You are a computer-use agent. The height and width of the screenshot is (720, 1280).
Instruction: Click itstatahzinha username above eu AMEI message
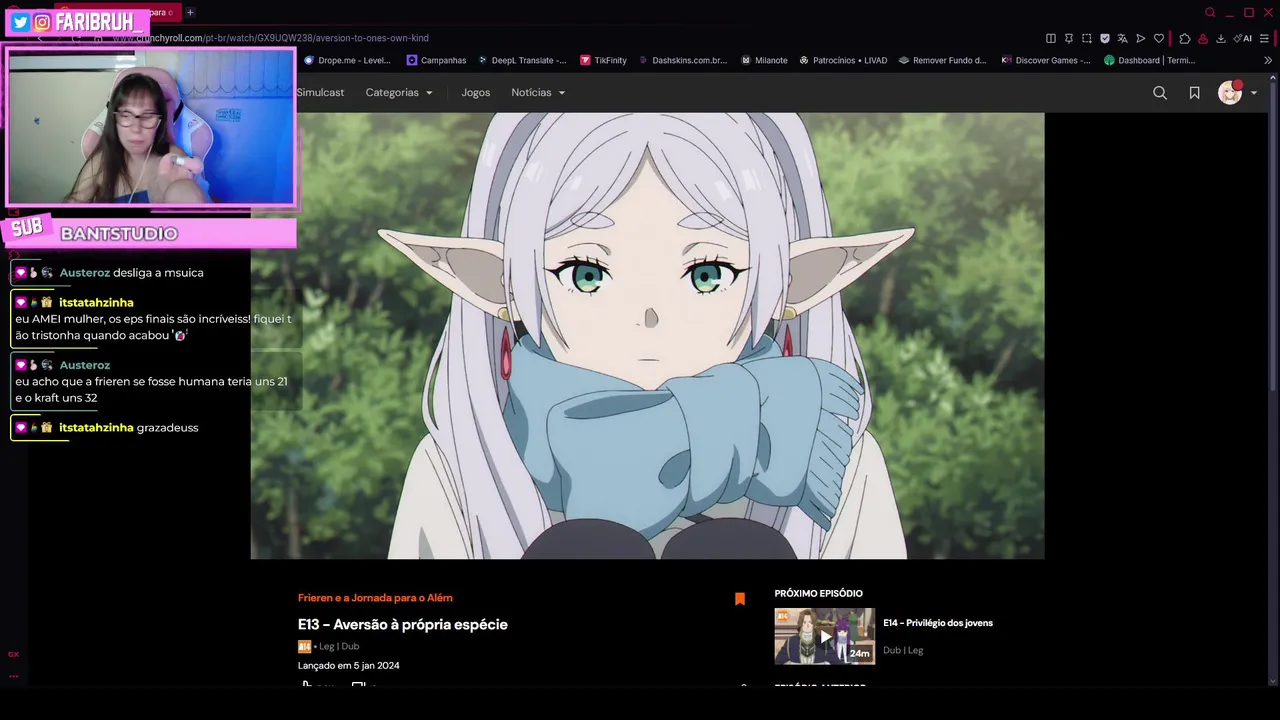pos(96,302)
